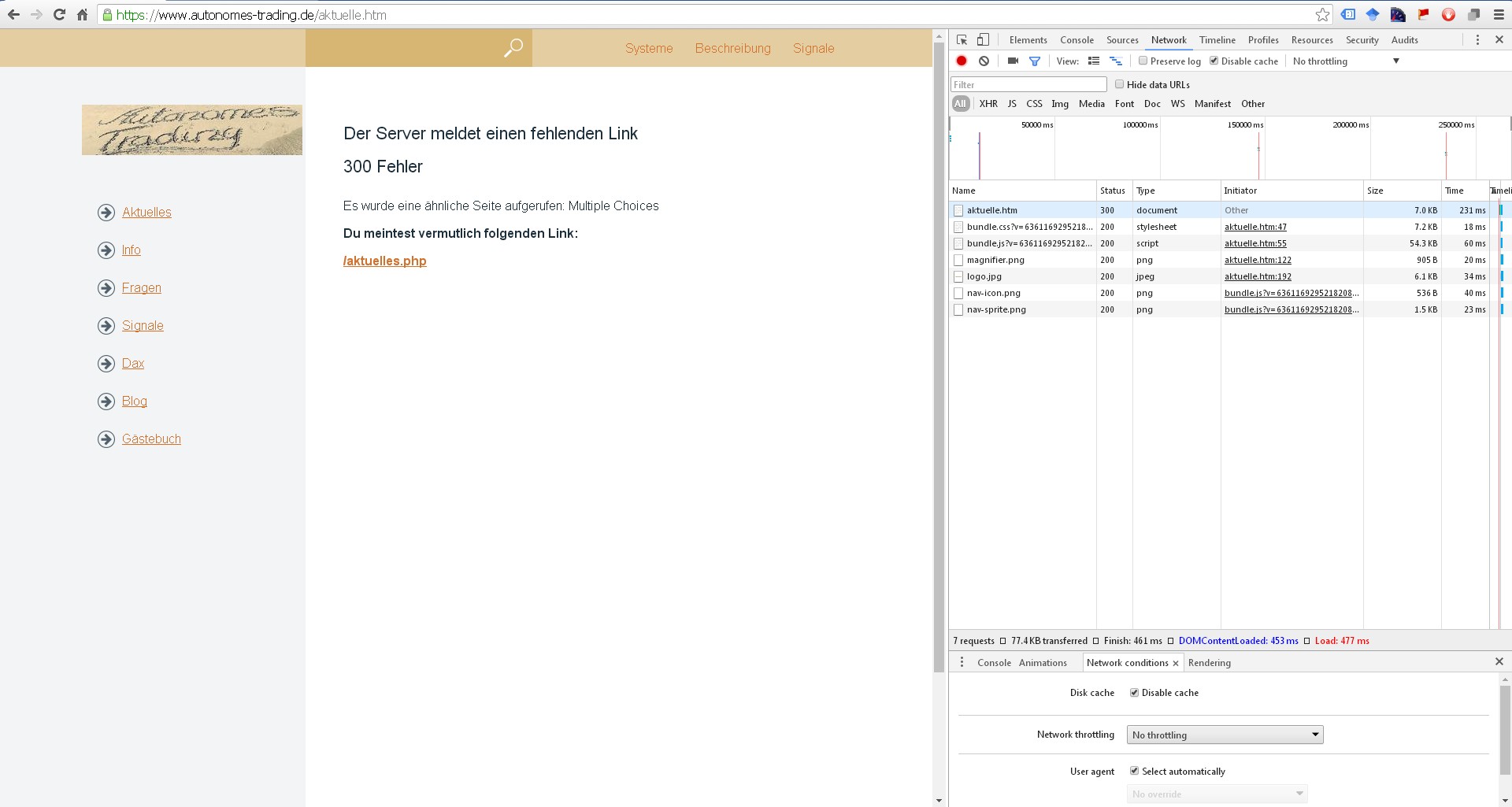1512x807 pixels.
Task: Open the Timeline tab
Action: click(1217, 40)
